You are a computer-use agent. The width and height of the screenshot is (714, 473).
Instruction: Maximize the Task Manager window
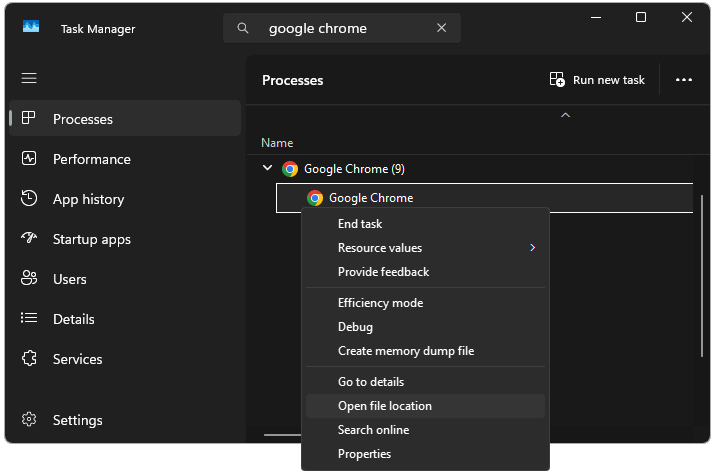coord(641,18)
